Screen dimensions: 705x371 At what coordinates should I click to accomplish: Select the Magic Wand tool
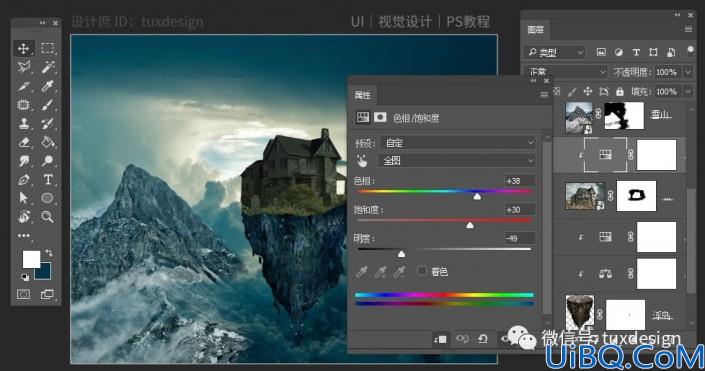point(48,67)
